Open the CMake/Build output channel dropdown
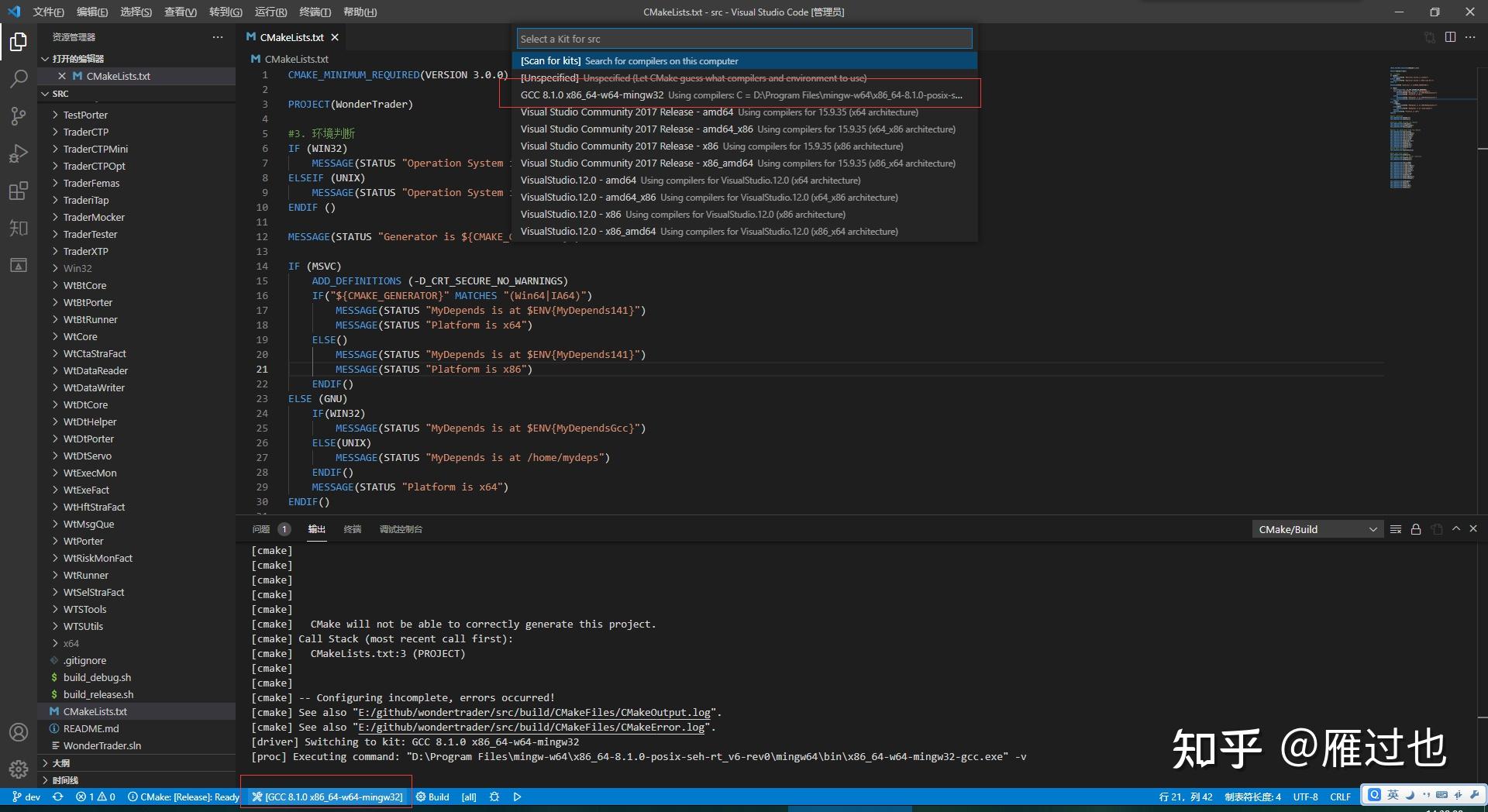Screen dimensions: 1488x812 [1317, 529]
